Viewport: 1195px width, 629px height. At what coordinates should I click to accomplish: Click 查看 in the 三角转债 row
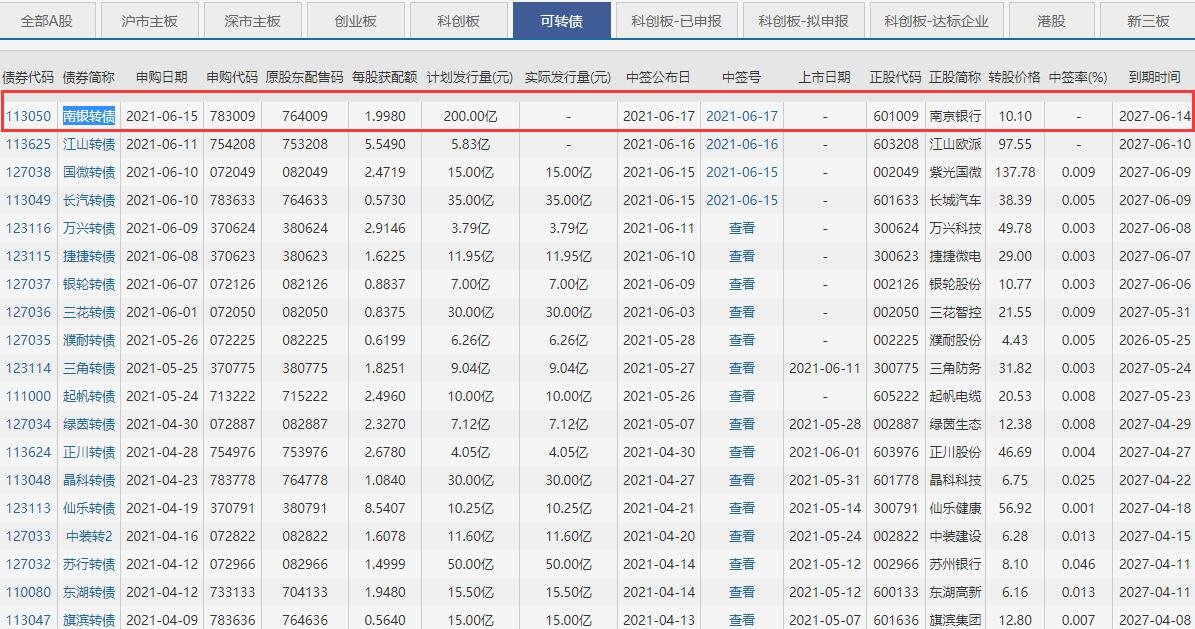[742, 368]
